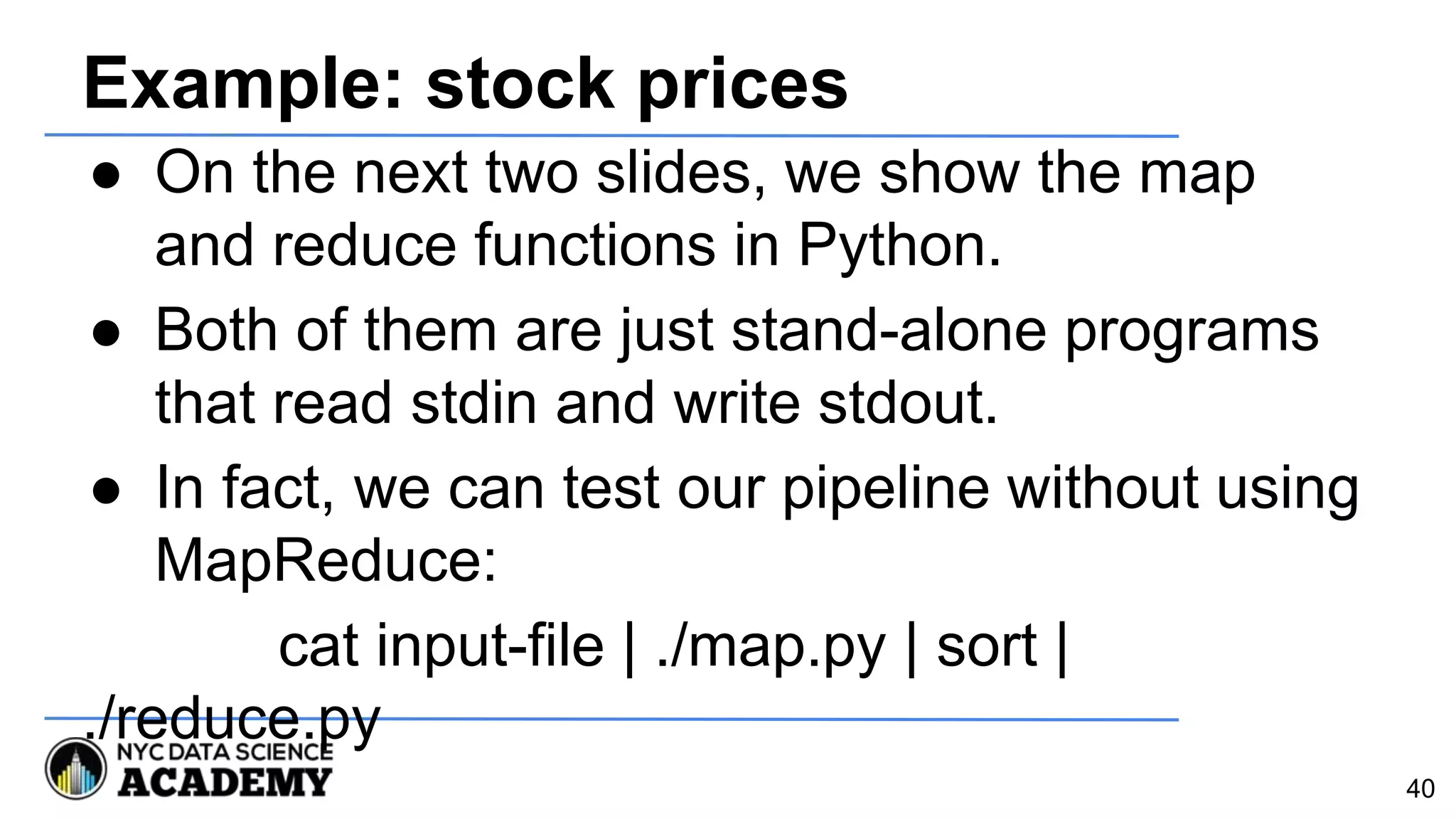Click the blue line under the title
Image resolution: width=1456 pixels, height=819 pixels.
click(x=611, y=135)
